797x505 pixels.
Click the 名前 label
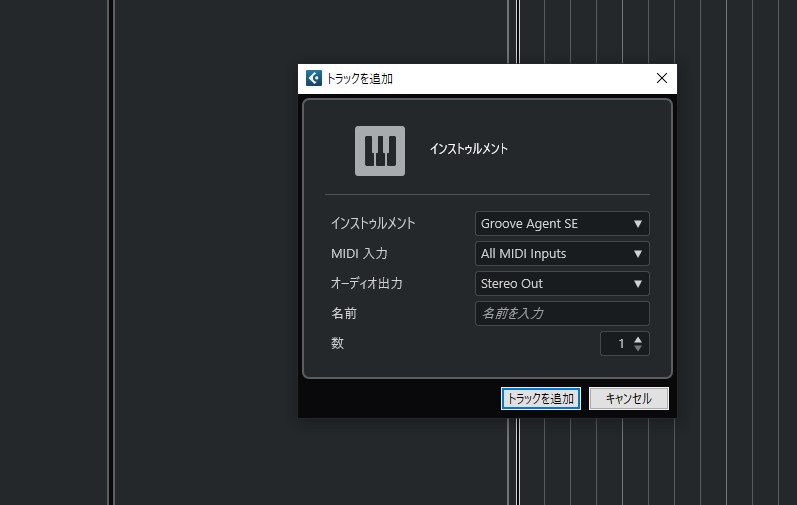(x=344, y=313)
